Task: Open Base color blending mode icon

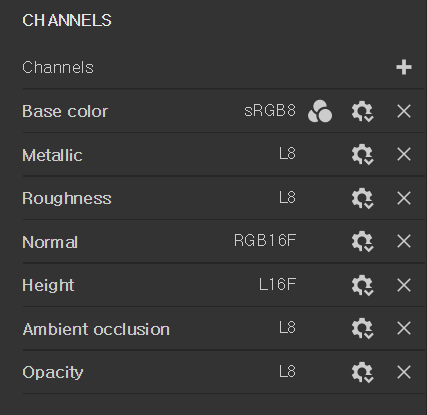Action: pyautogui.click(x=320, y=111)
